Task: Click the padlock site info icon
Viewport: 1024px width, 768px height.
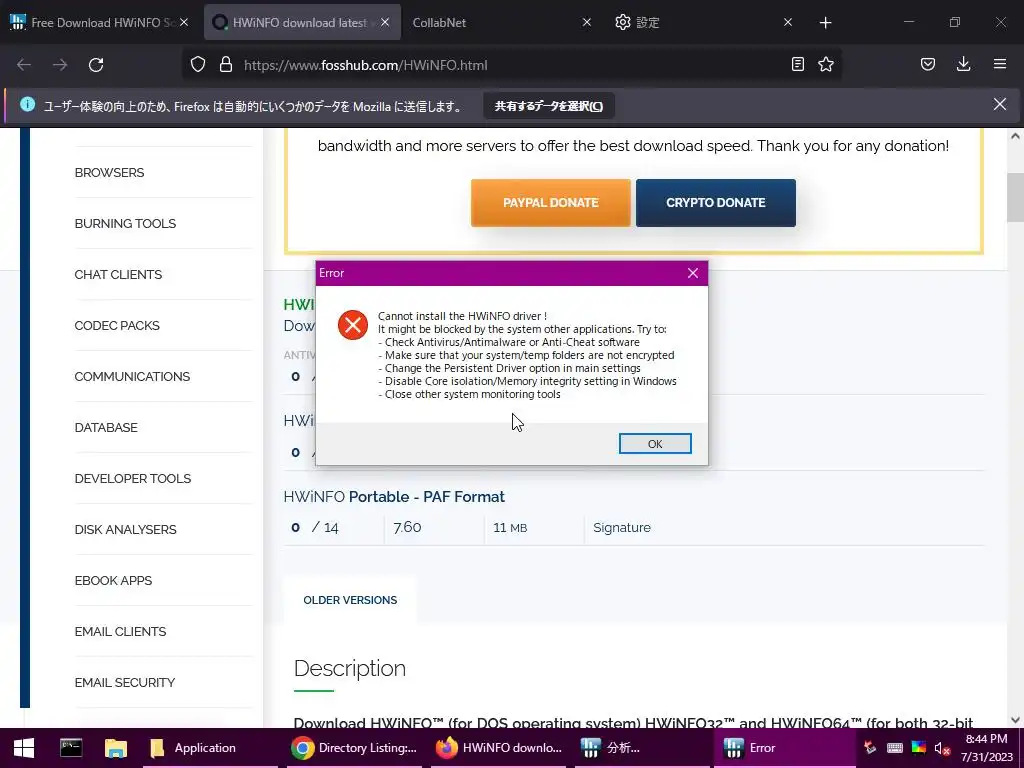Action: pos(226,64)
